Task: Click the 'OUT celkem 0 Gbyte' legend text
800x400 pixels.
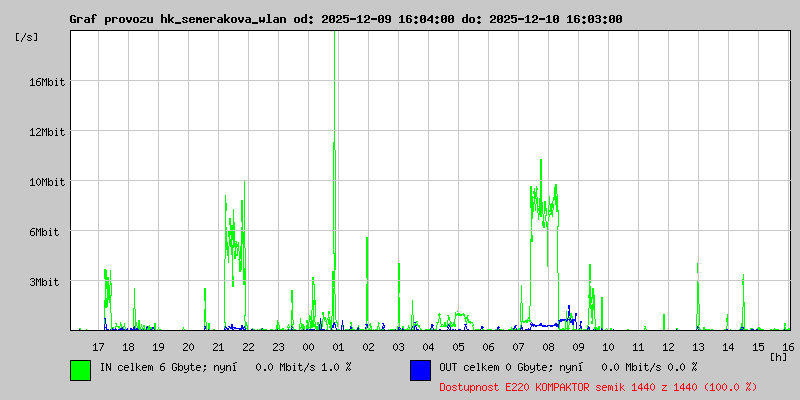Action: click(x=492, y=367)
